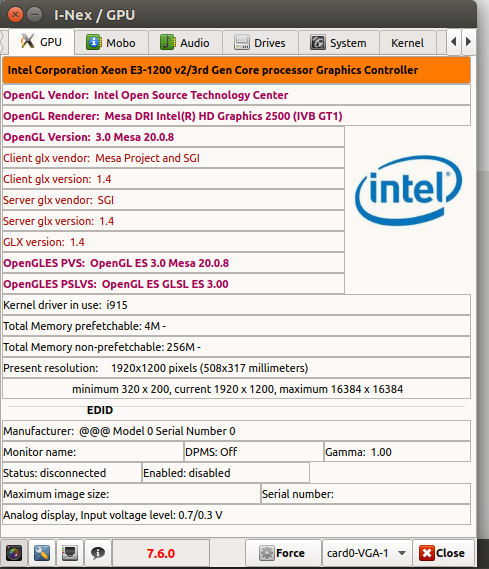Screen dimensions: 489x569
Task: Click the GPU tab icon
Action: 28,41
